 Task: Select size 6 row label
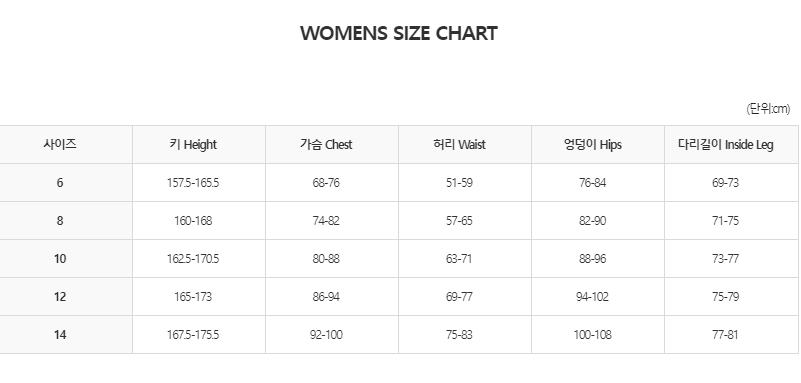[x=60, y=183]
